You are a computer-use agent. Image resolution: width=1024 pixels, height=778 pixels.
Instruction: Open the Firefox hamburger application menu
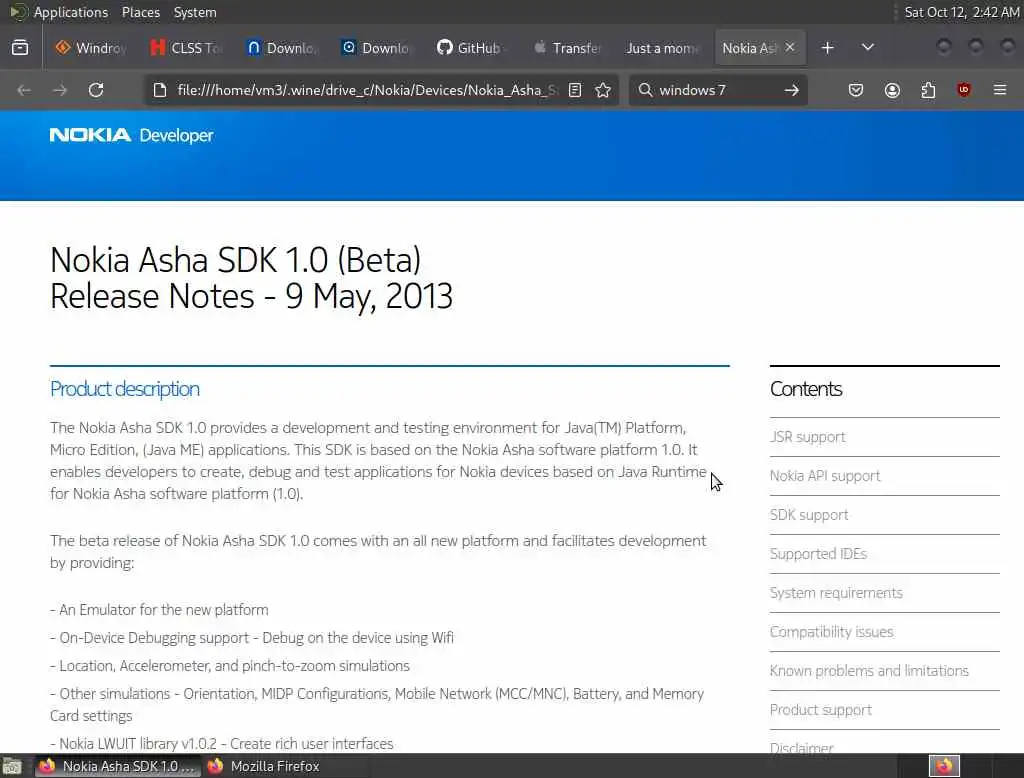(1000, 90)
